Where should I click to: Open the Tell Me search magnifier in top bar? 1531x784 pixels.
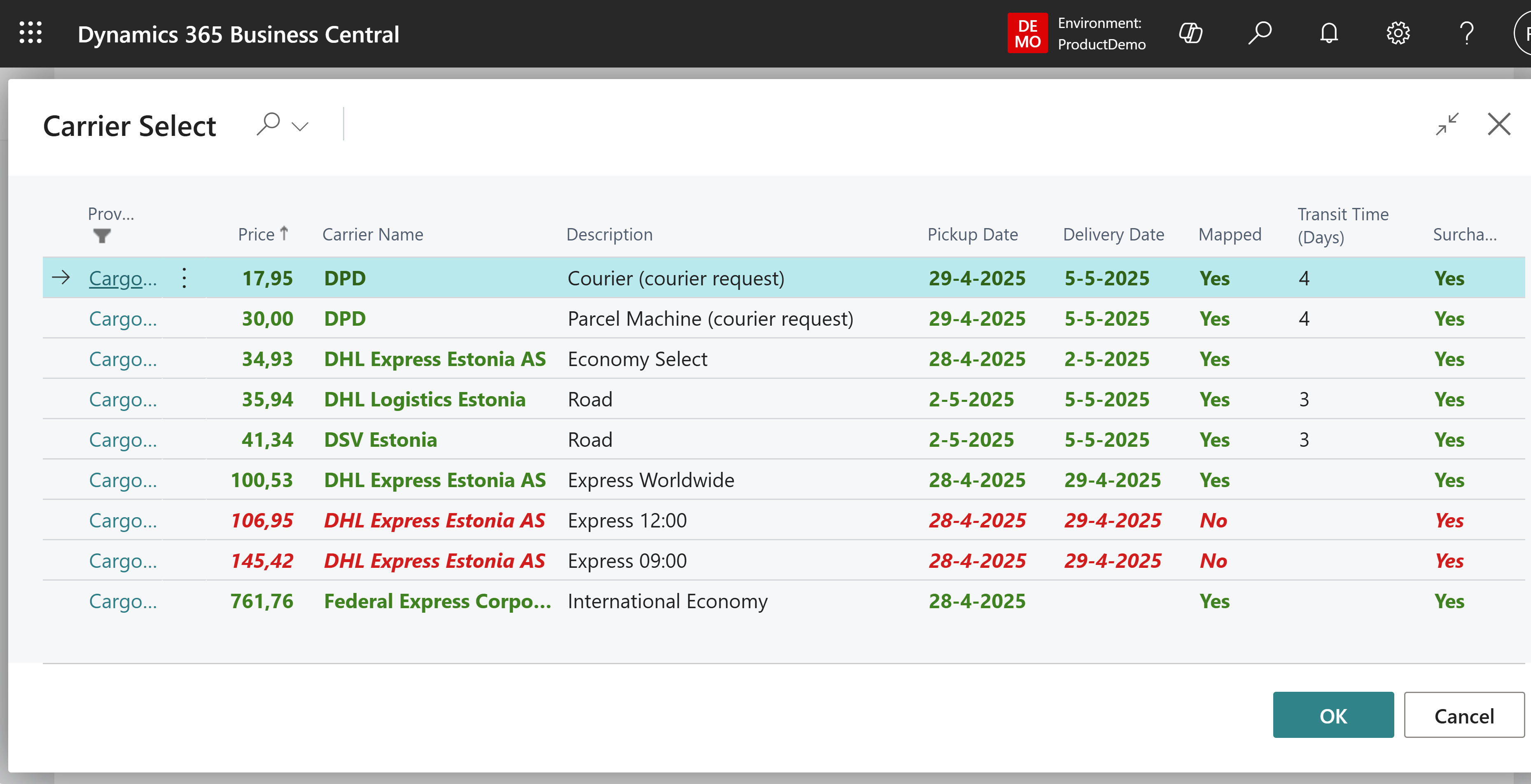(x=1260, y=33)
